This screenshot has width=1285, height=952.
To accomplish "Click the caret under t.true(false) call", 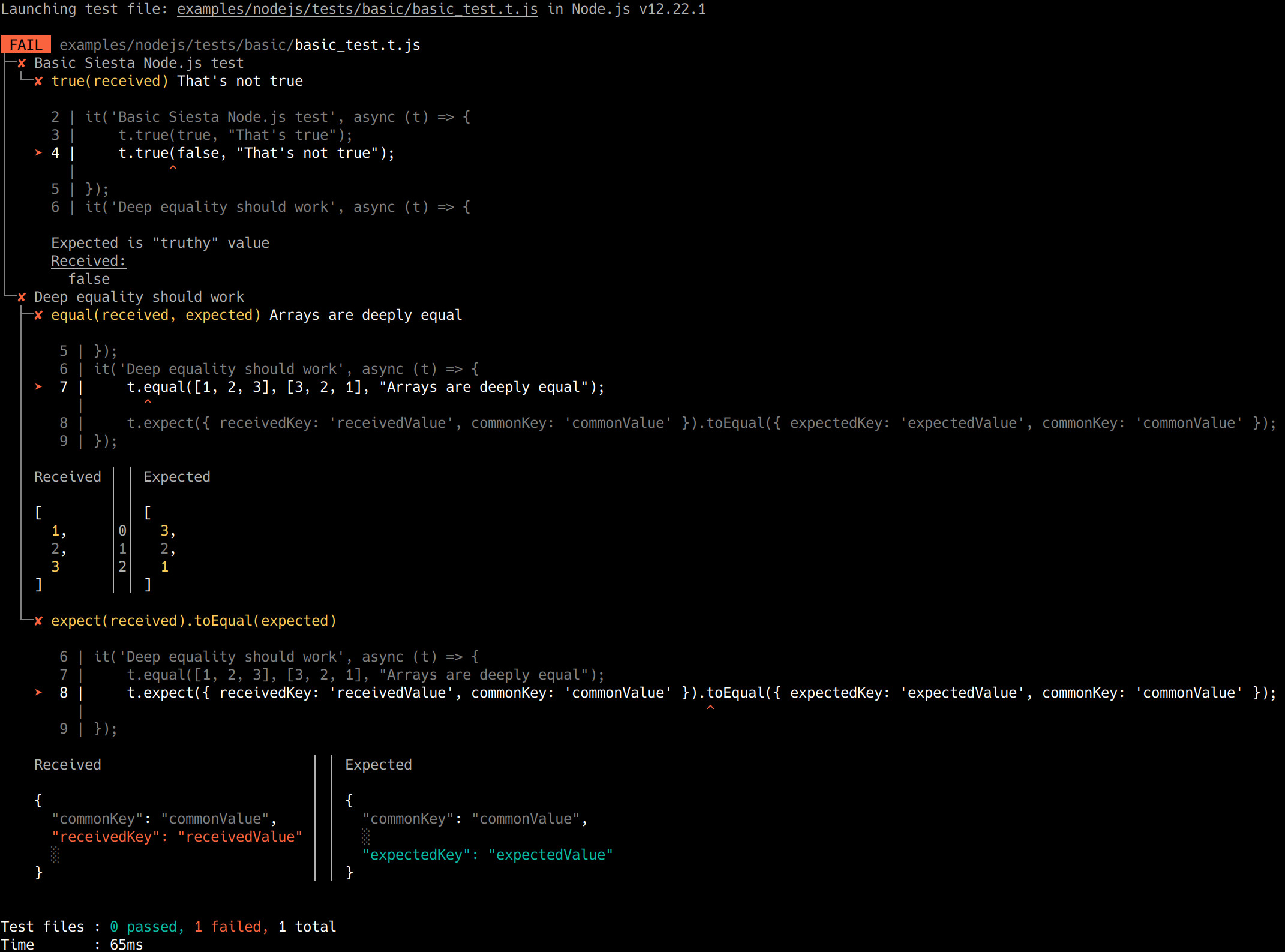I will click(173, 169).
